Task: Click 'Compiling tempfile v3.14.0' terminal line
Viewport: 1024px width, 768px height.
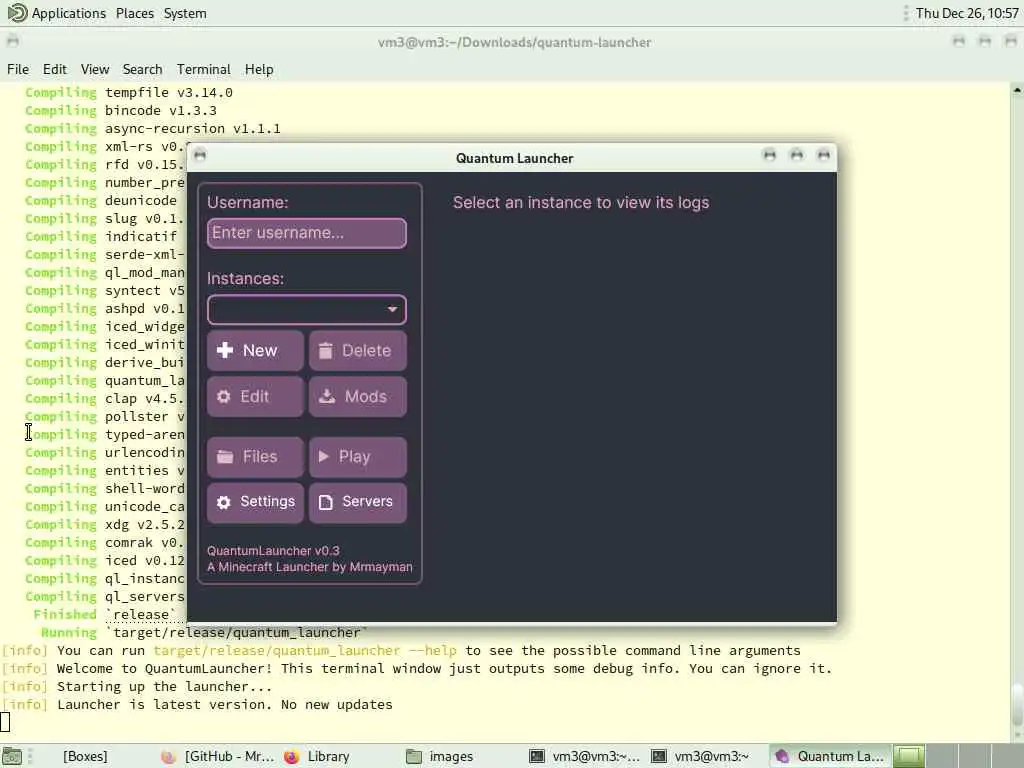Action: tap(129, 93)
